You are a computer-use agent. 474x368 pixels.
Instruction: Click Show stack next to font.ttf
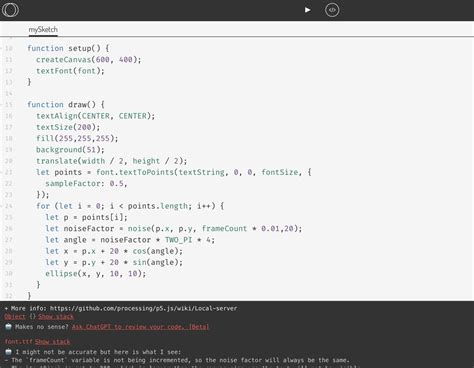(x=53, y=342)
